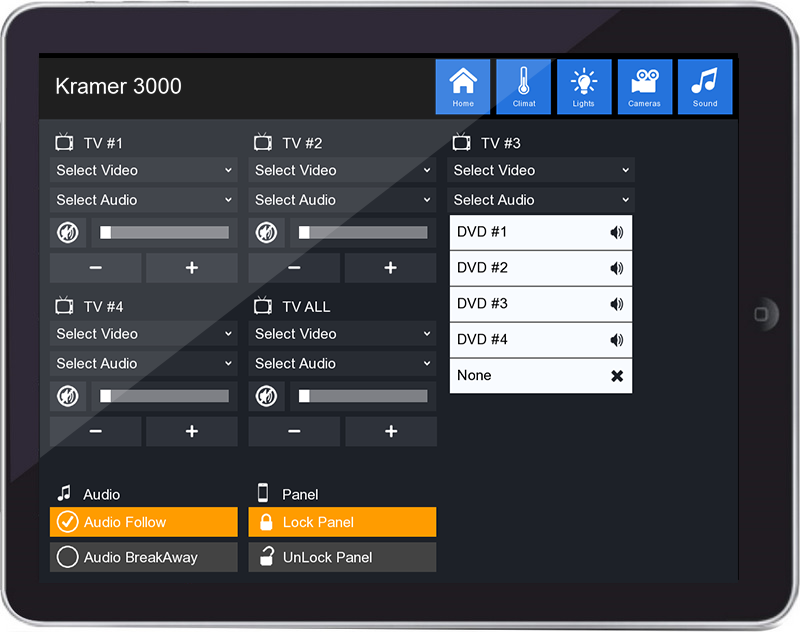Open the Sound music note icon
Viewport: 800px width, 632px height.
click(x=705, y=86)
